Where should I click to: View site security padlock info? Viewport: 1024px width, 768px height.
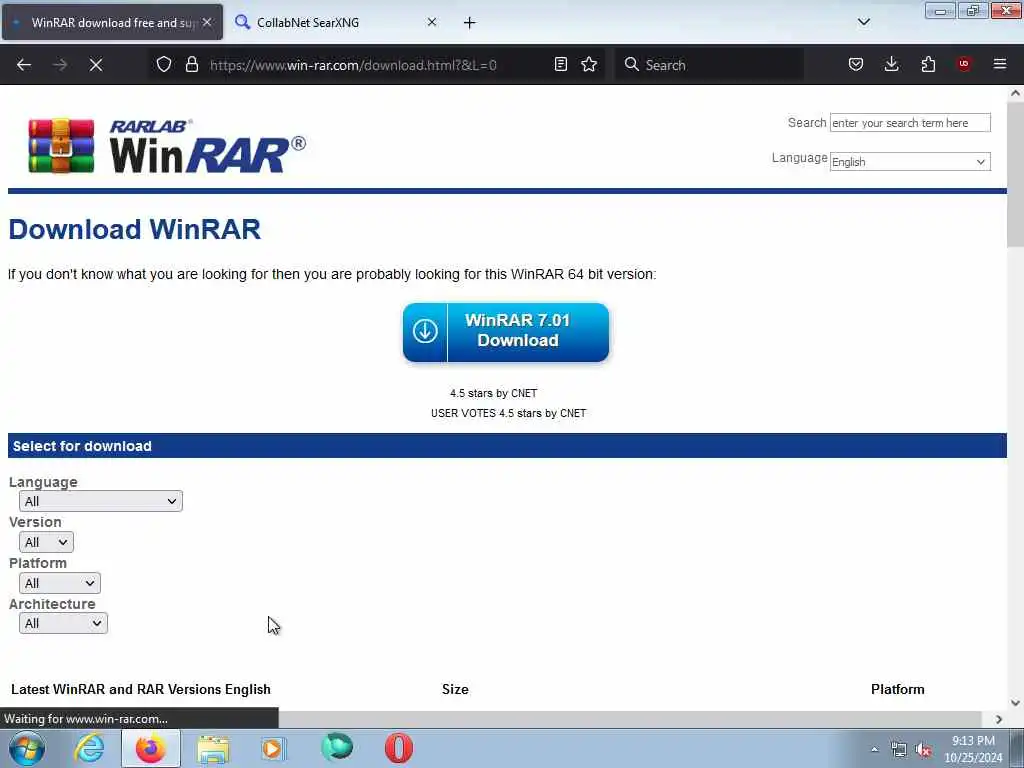tap(191, 64)
